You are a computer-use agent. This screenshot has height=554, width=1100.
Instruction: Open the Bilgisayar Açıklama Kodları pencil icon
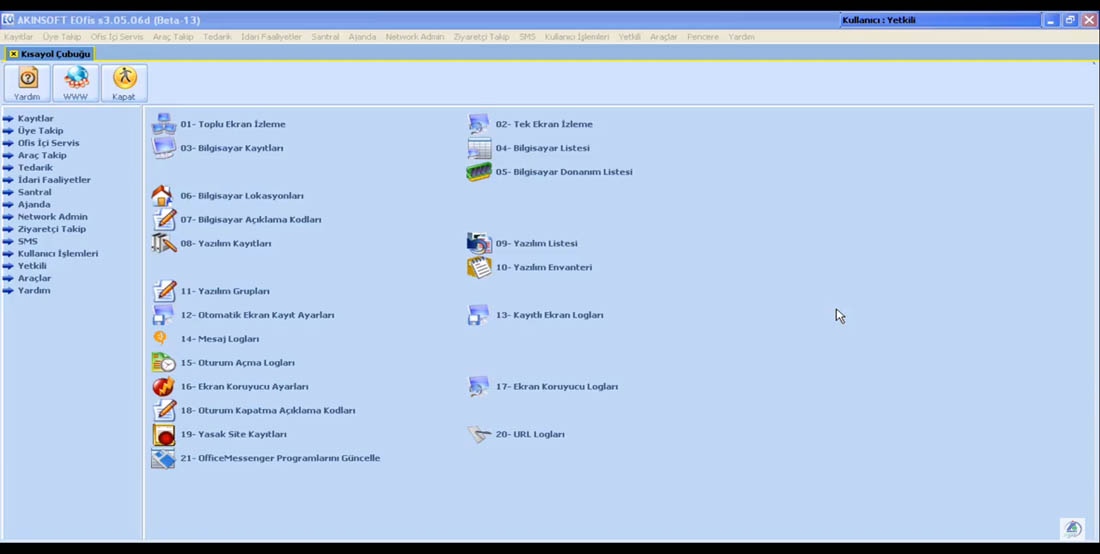(164, 219)
